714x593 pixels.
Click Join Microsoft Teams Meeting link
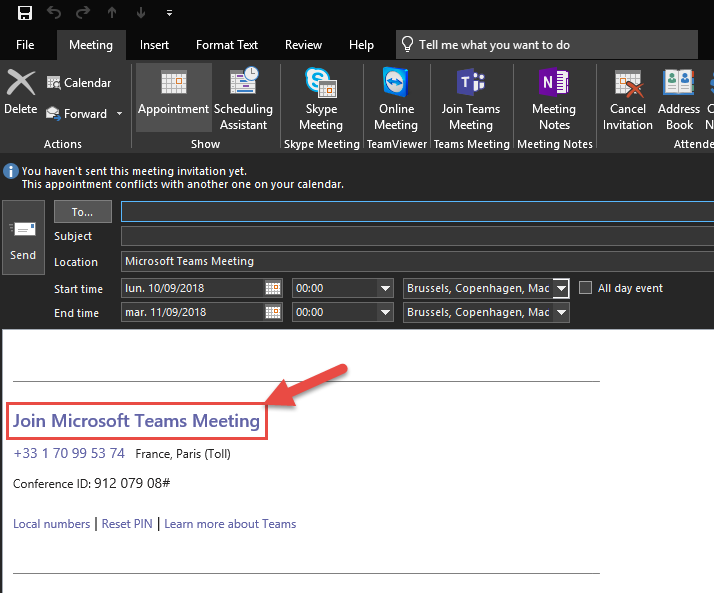pos(136,421)
